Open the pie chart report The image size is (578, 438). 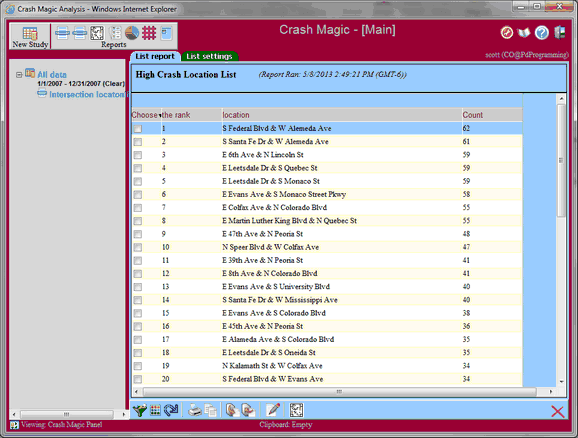132,33
